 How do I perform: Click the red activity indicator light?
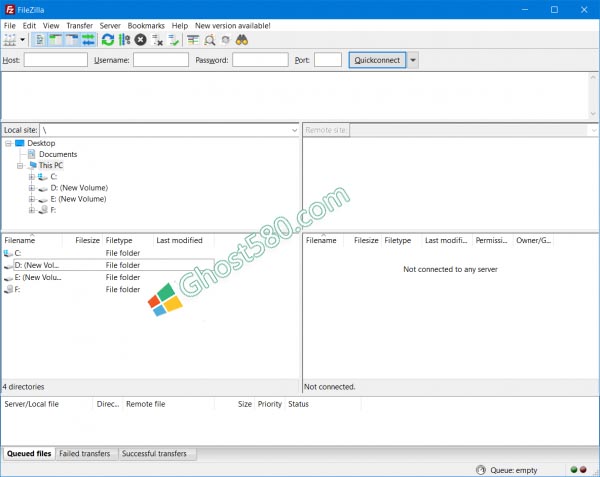click(583, 469)
